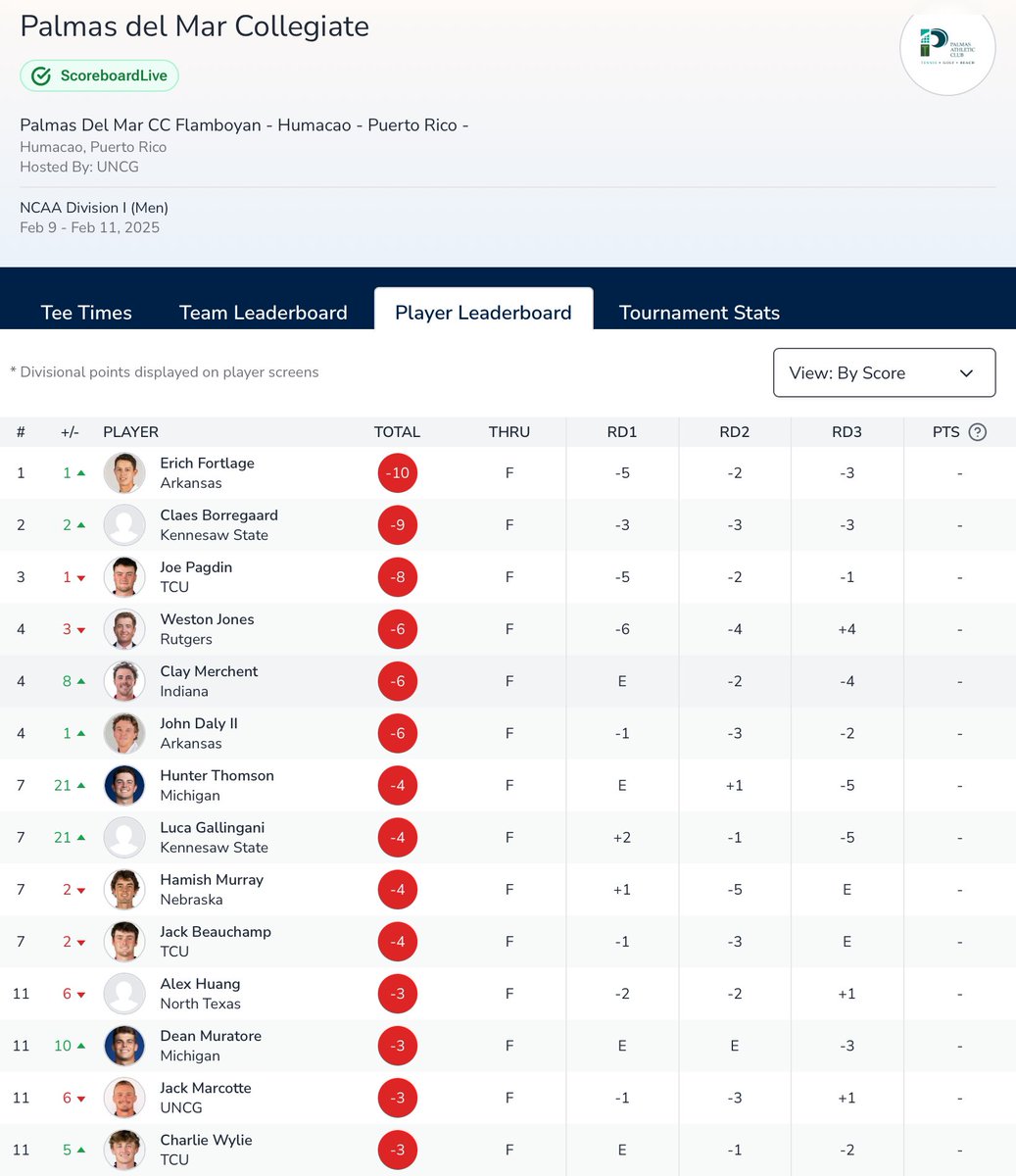The height and width of the screenshot is (1176, 1016).
Task: Click John Daly II's player photo
Action: coord(124,733)
